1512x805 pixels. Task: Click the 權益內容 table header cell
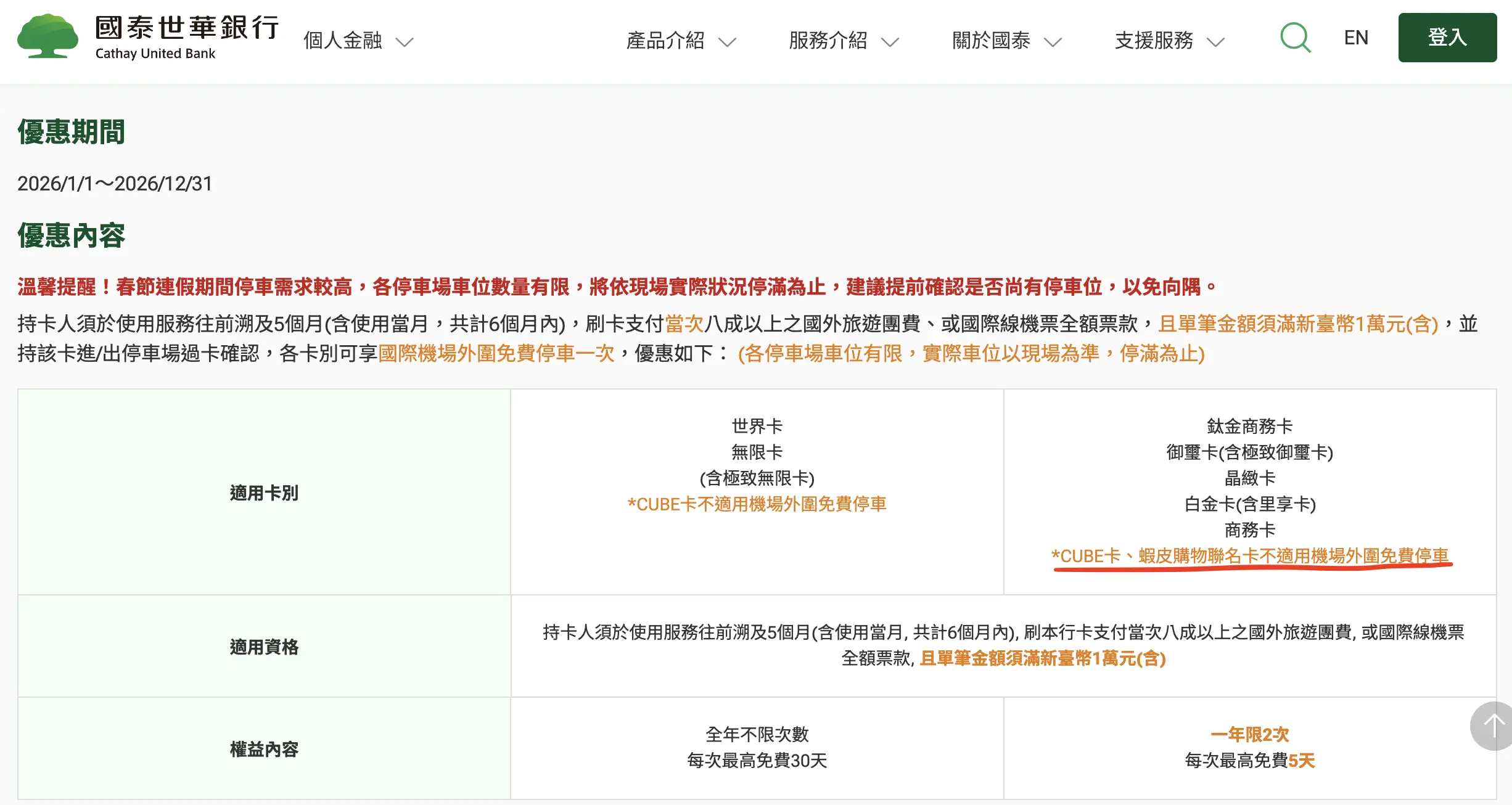tap(264, 749)
